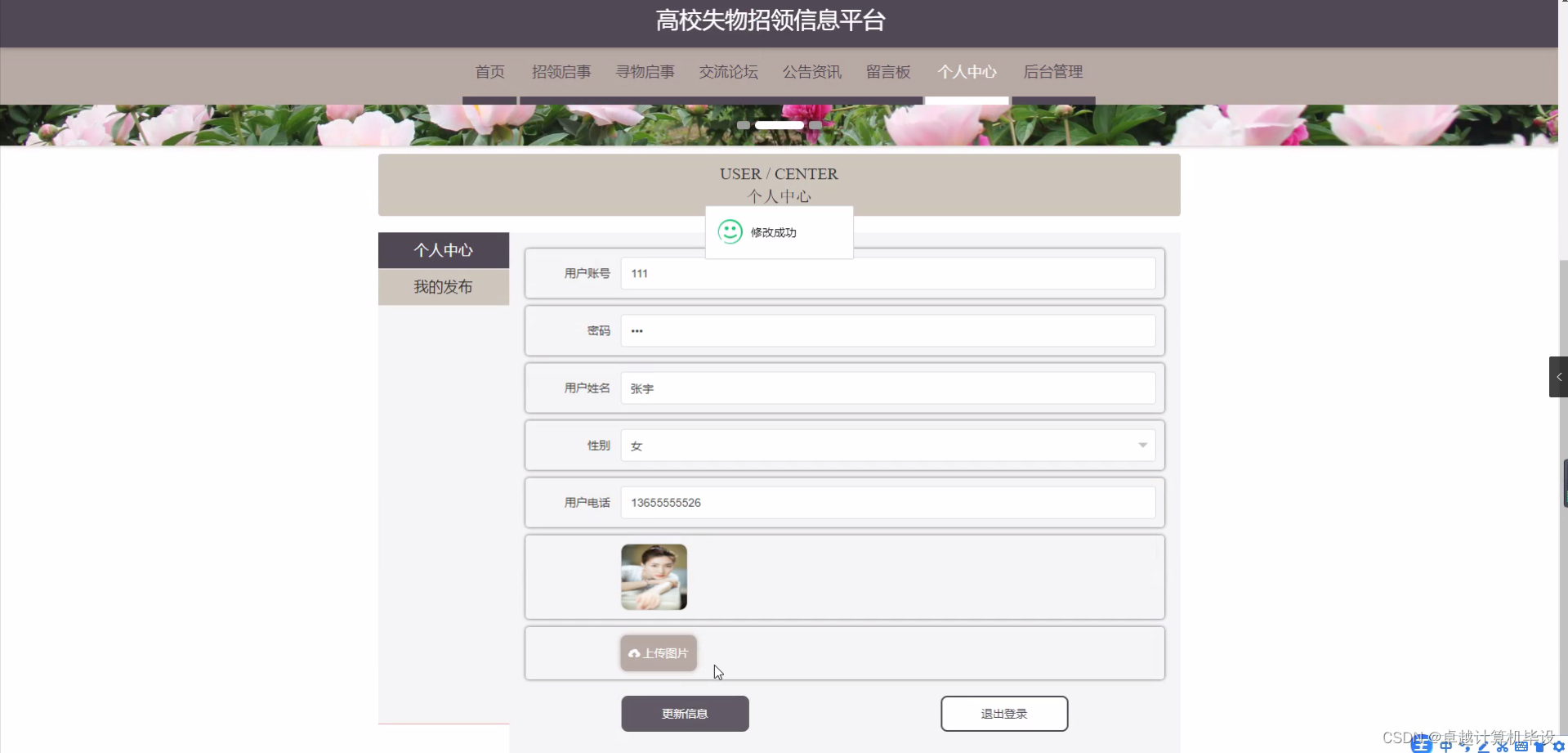Toggle Chinese/English input mode via the 中 icon
Viewport: 1568px width, 753px height.
1446,746
